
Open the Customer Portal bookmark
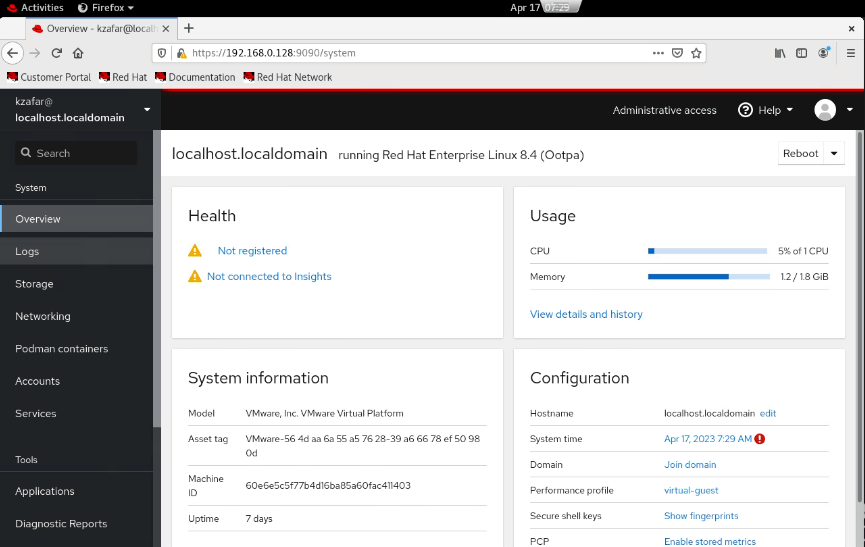pos(49,77)
